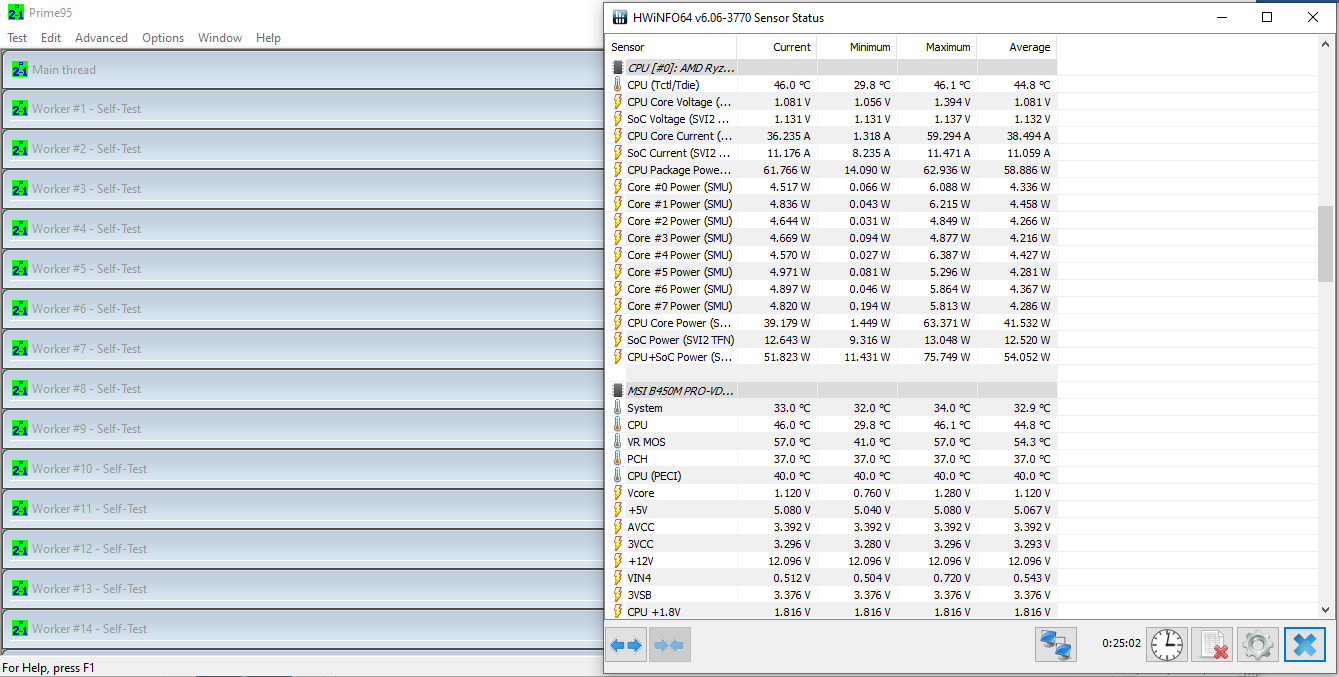The height and width of the screenshot is (677, 1339).
Task: Open the Window menu in Prime95
Action: tap(220, 38)
